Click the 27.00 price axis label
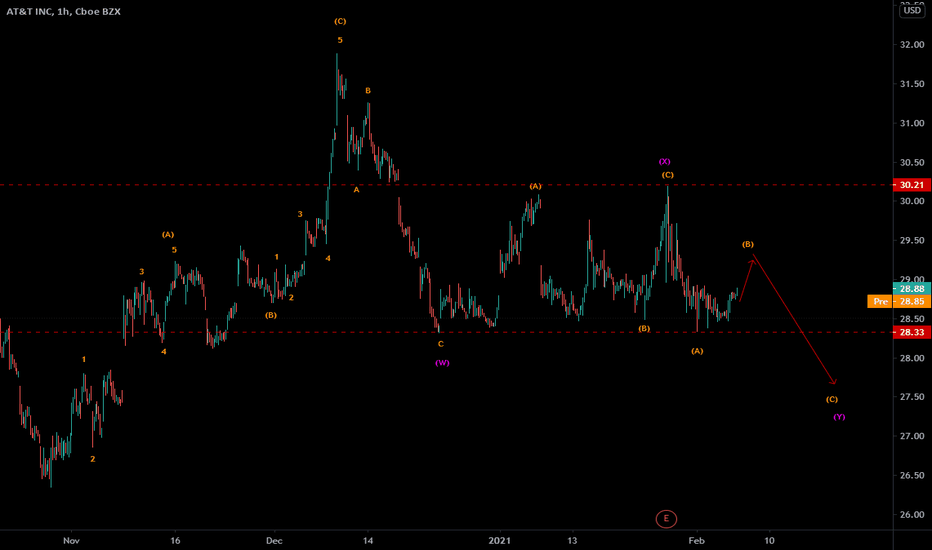The height and width of the screenshot is (550, 932). [x=912, y=436]
